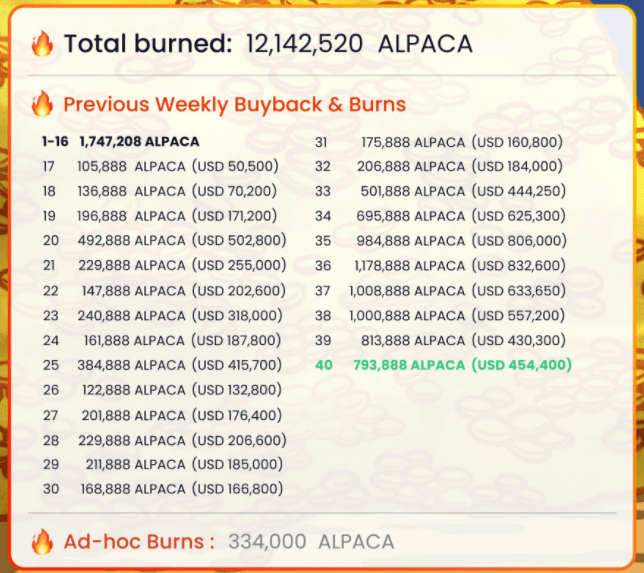Image resolution: width=644 pixels, height=573 pixels.
Task: Click the Ad-hoc value 334,000 ALPACA
Action: click(311, 542)
